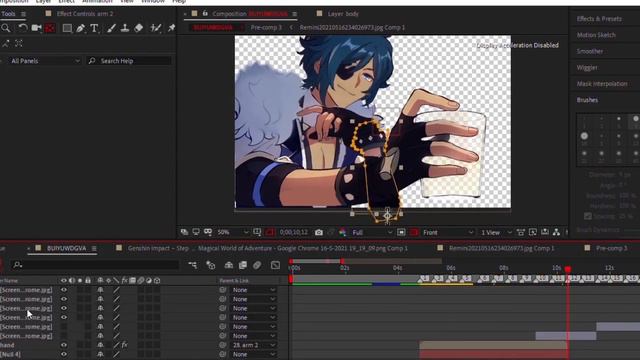The height and width of the screenshot is (360, 640).
Task: Open the 1 View layout dropdown
Action: pos(496,232)
